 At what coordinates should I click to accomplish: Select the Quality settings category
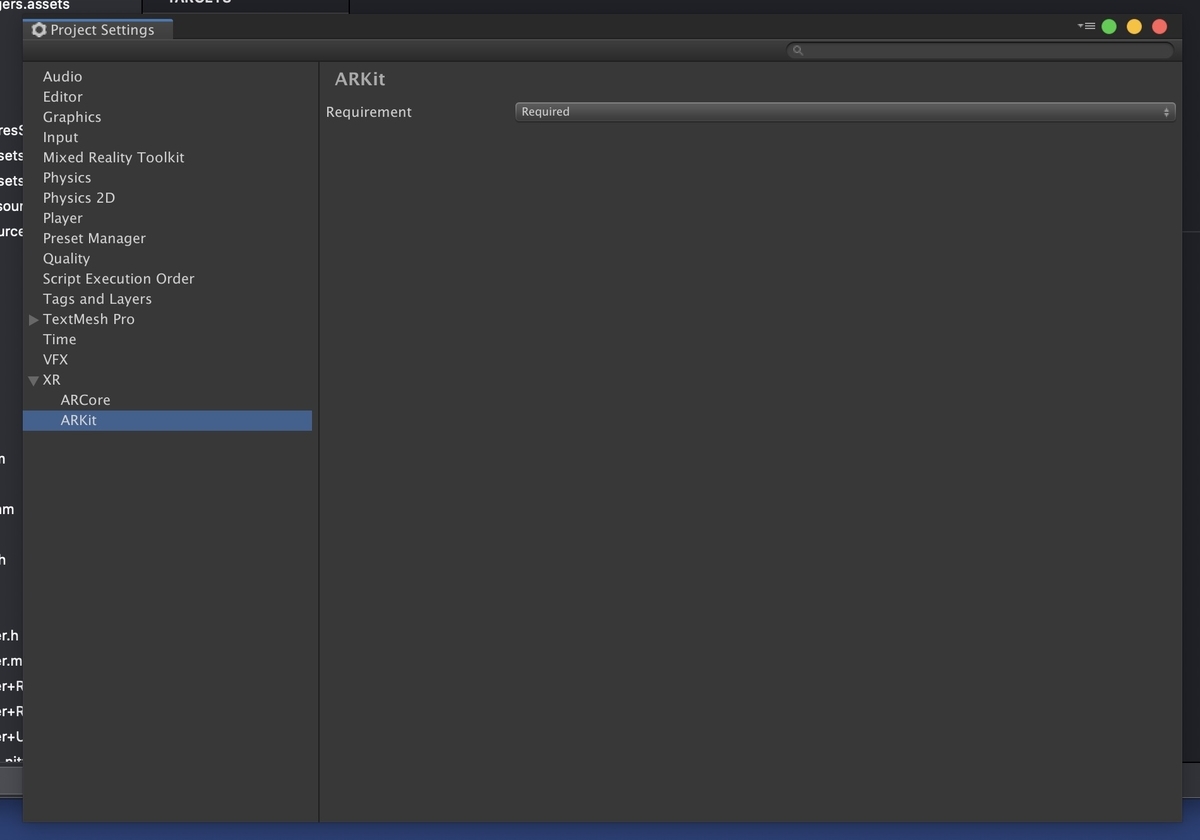click(x=66, y=258)
